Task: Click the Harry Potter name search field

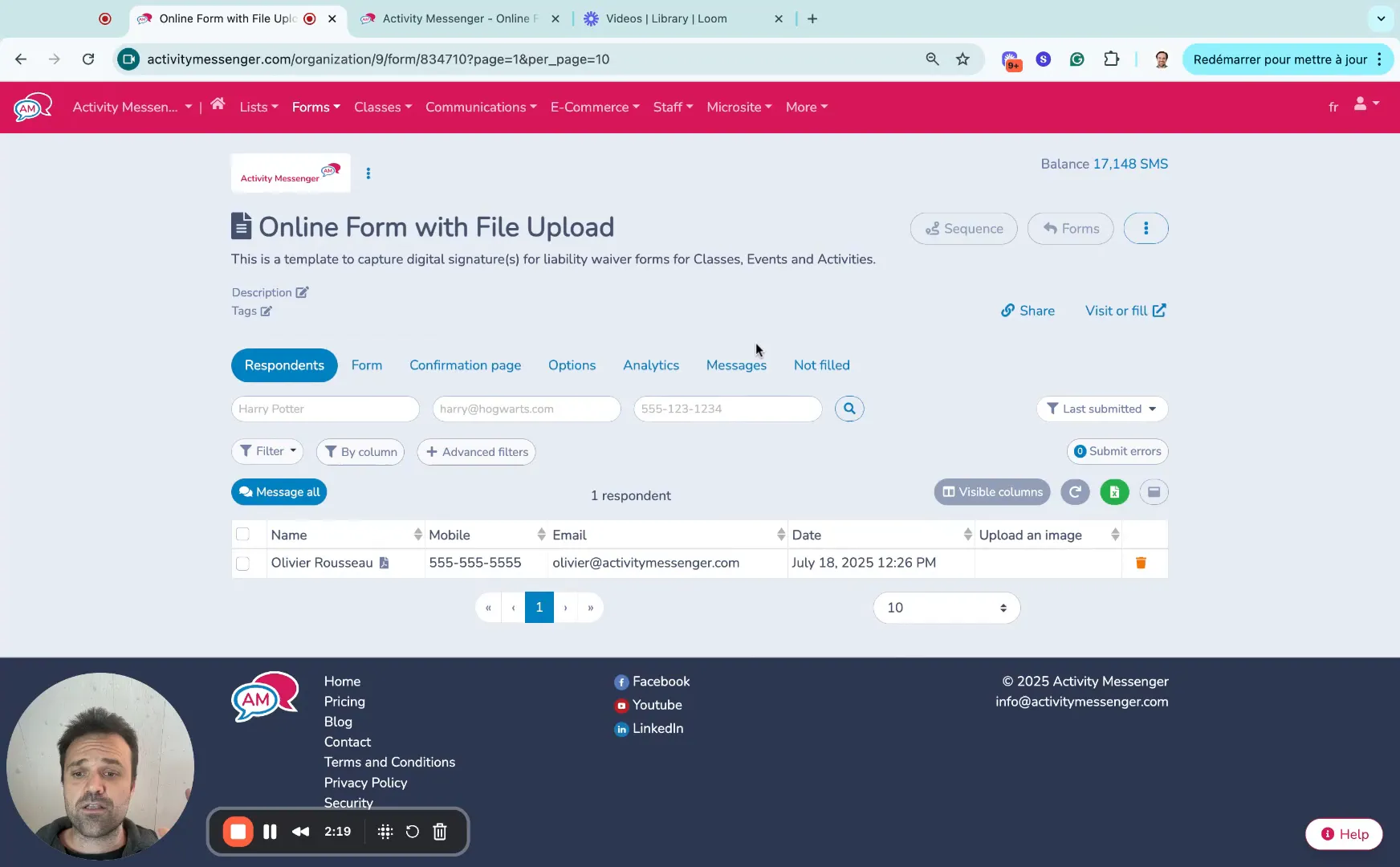Action: coord(325,409)
